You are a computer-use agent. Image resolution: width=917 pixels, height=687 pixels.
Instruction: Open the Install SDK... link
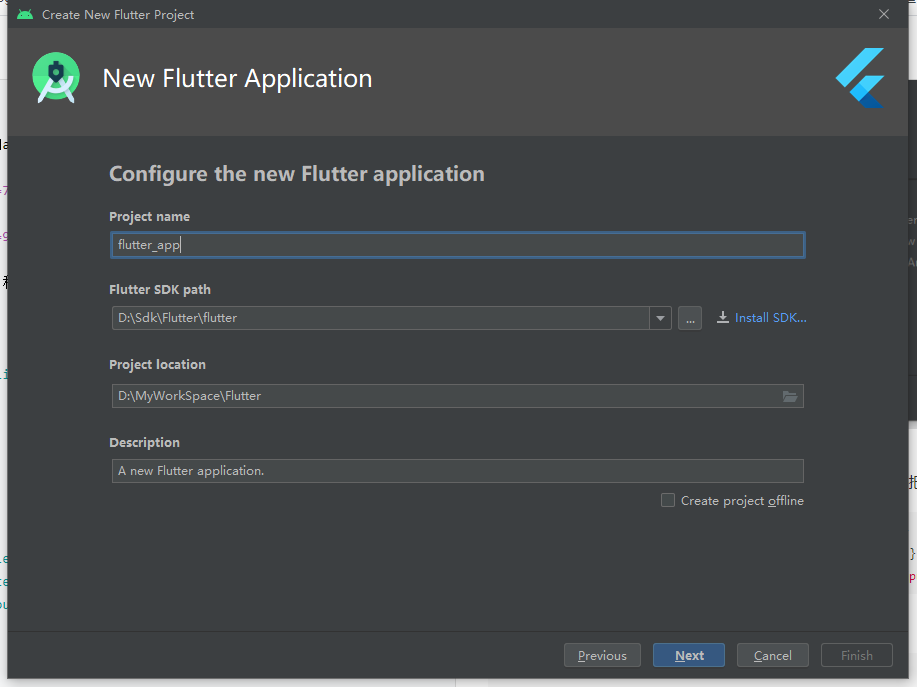770,318
